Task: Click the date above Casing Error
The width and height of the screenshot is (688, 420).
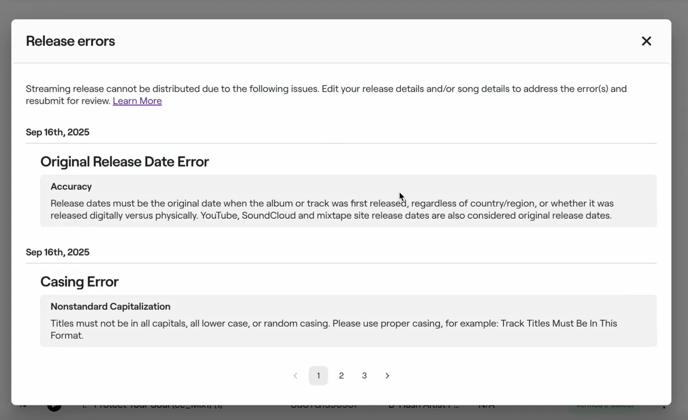Action: pos(57,252)
